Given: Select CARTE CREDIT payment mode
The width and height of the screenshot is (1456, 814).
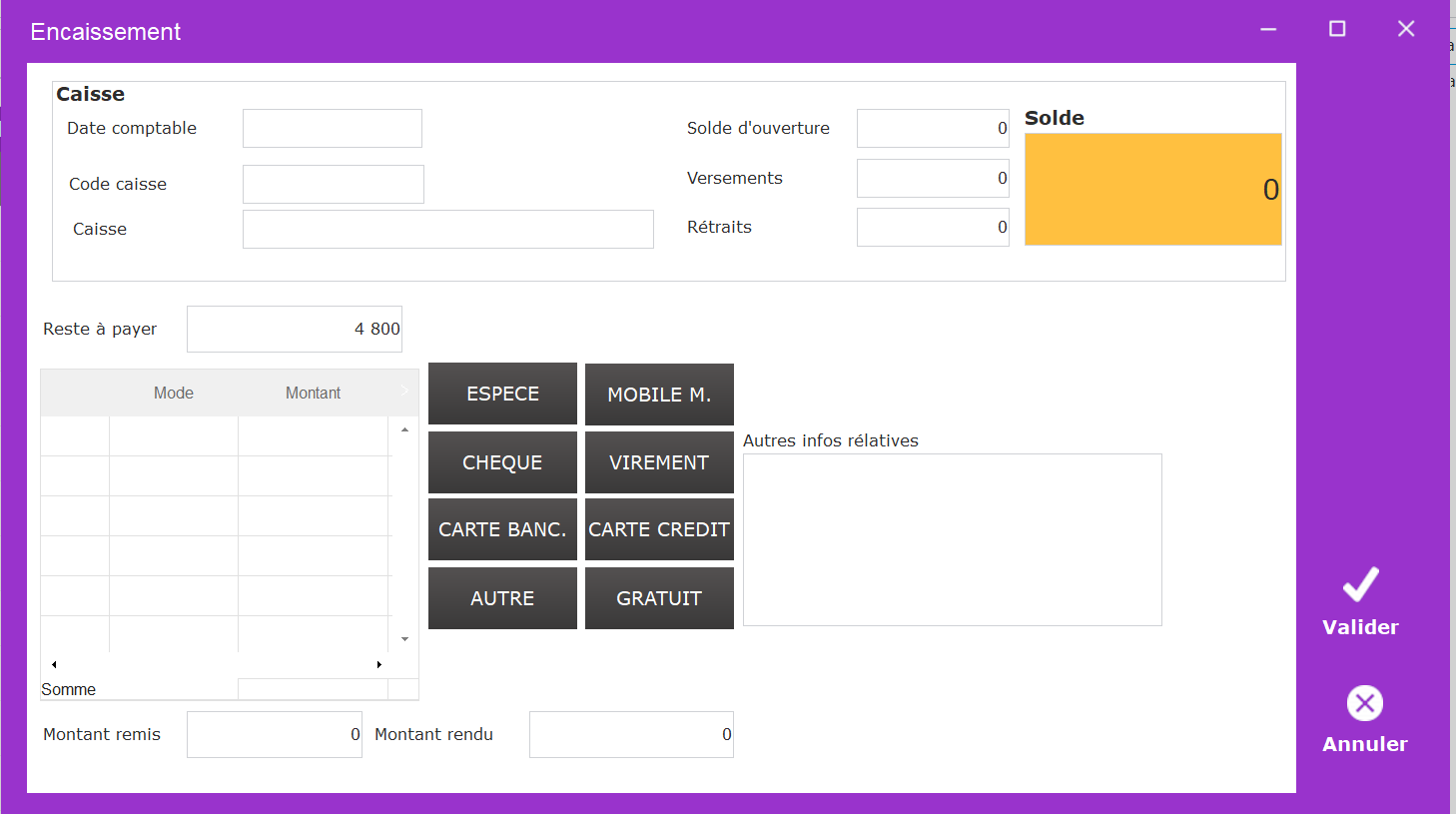Looking at the screenshot, I should [659, 529].
